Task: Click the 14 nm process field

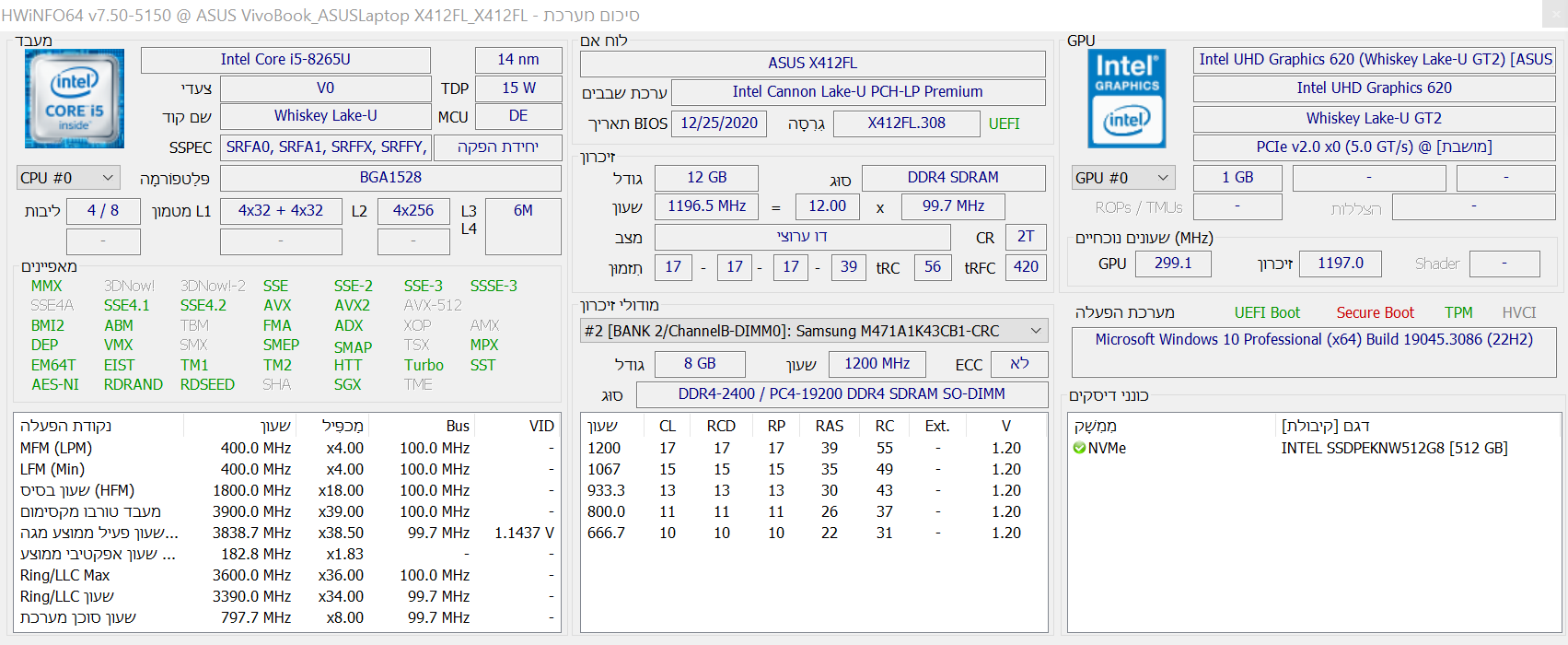Action: [518, 60]
